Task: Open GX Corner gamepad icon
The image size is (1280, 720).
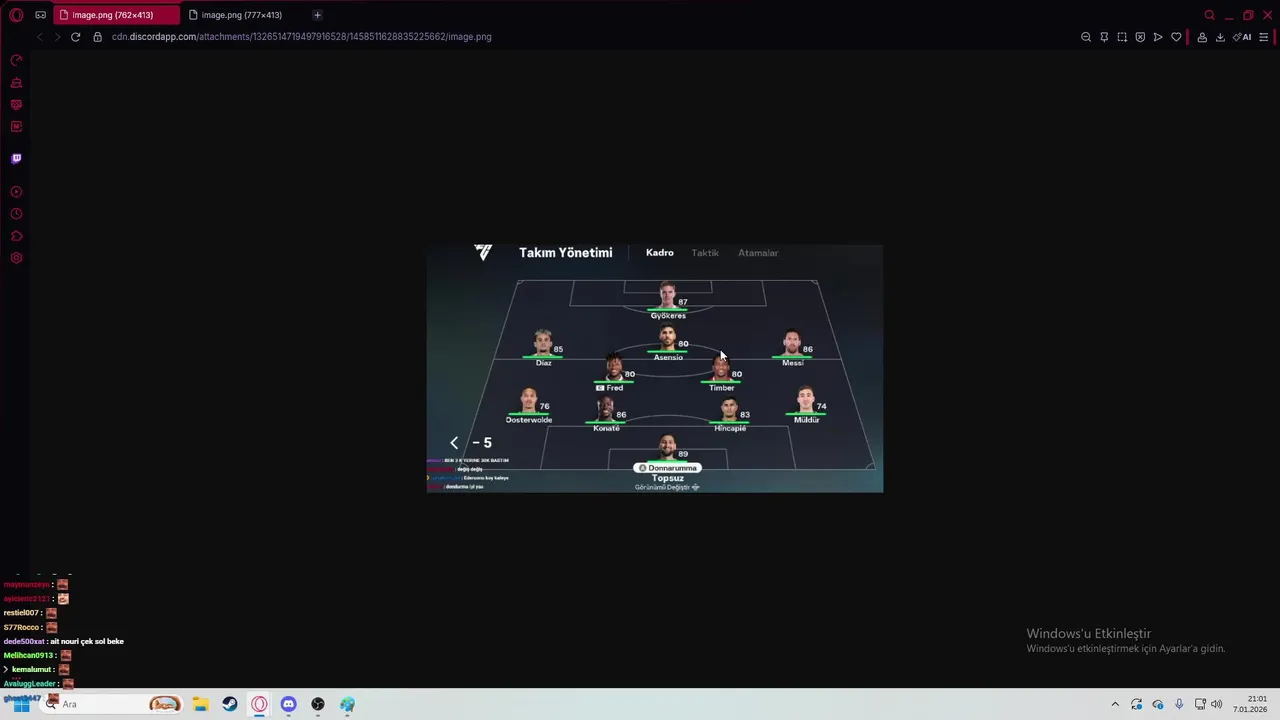Action: [40, 15]
